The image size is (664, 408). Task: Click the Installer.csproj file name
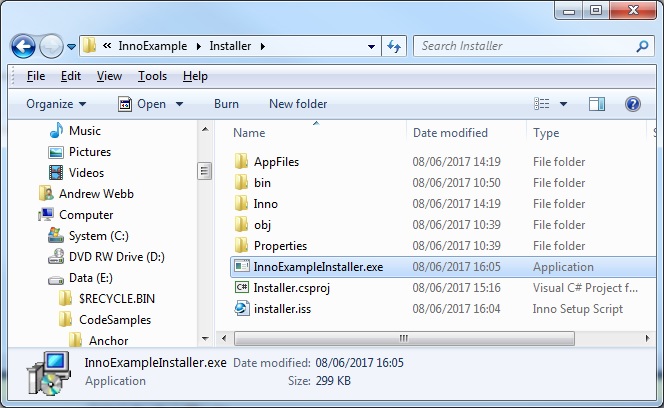[291, 288]
